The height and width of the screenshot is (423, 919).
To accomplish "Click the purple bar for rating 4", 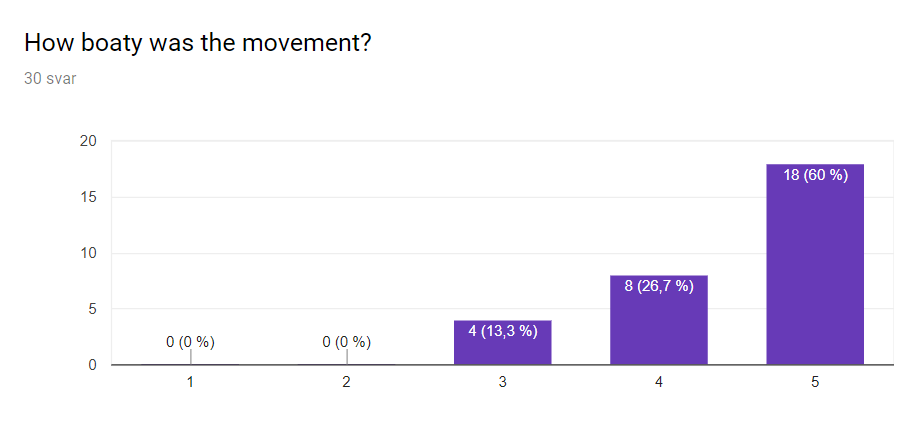I will point(659,330).
